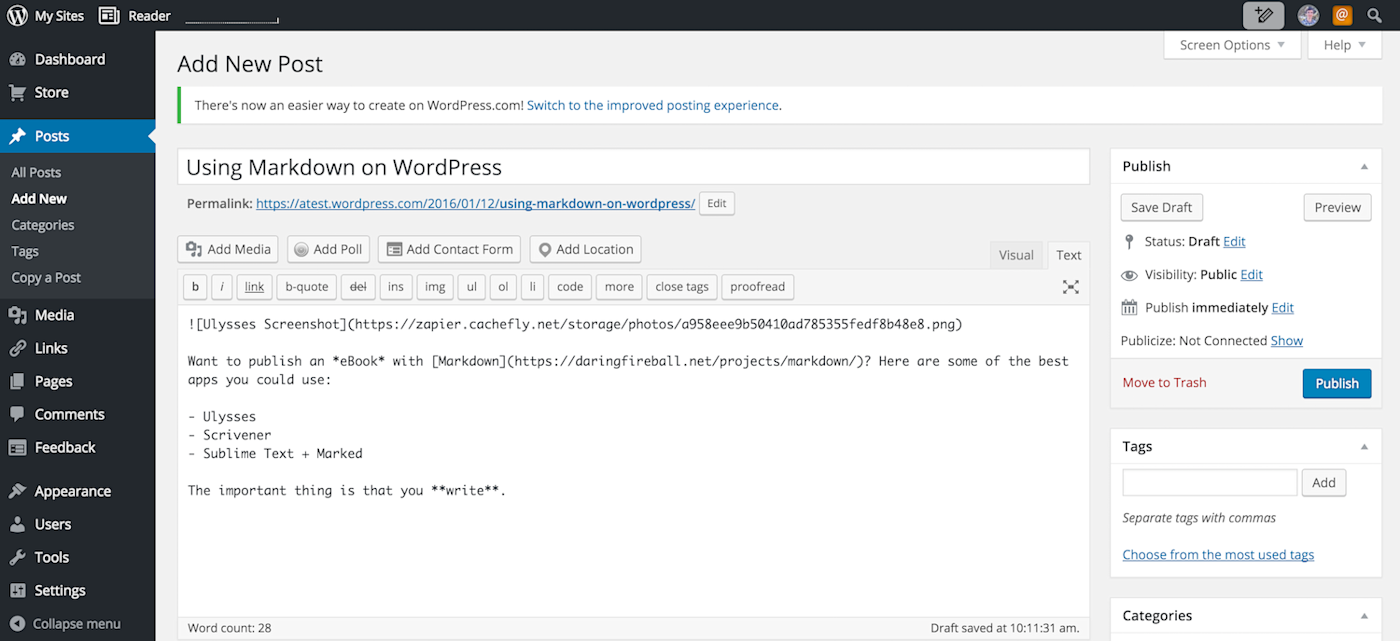Screen dimensions: 1400x641
Task: Open Feedback in the sidebar
Action: [x=77, y=447]
